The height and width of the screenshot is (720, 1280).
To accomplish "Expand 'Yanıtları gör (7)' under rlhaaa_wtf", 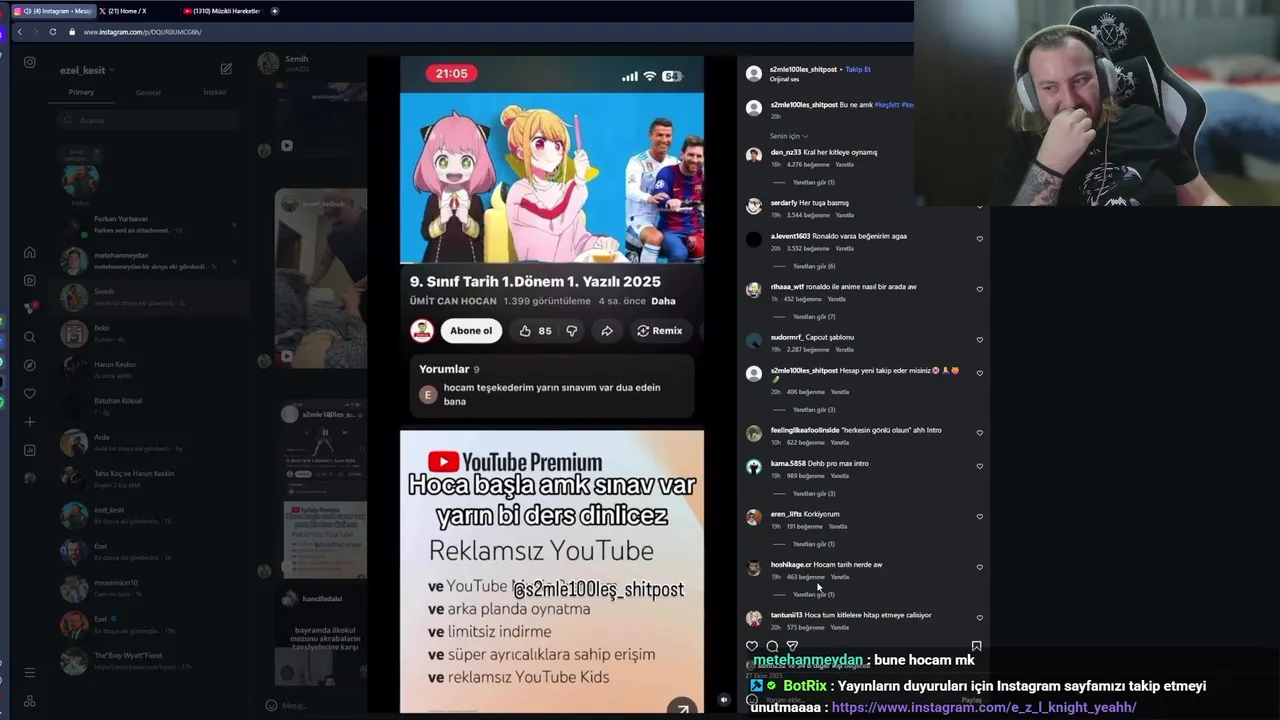I will coord(813,316).
